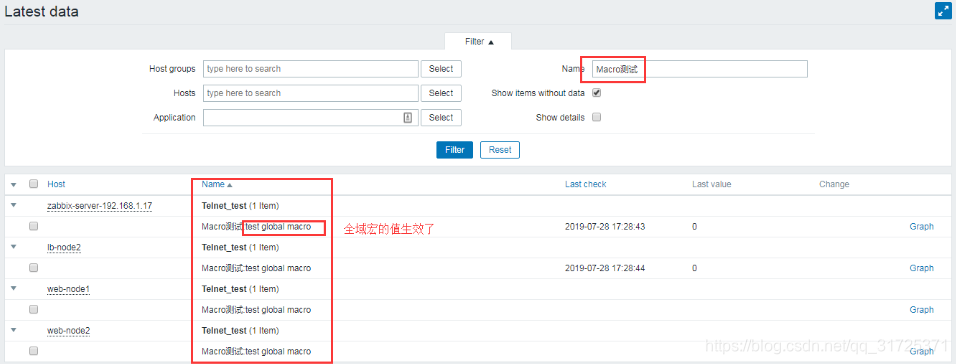Sort by Name column header
The width and height of the screenshot is (956, 364).
click(216, 184)
